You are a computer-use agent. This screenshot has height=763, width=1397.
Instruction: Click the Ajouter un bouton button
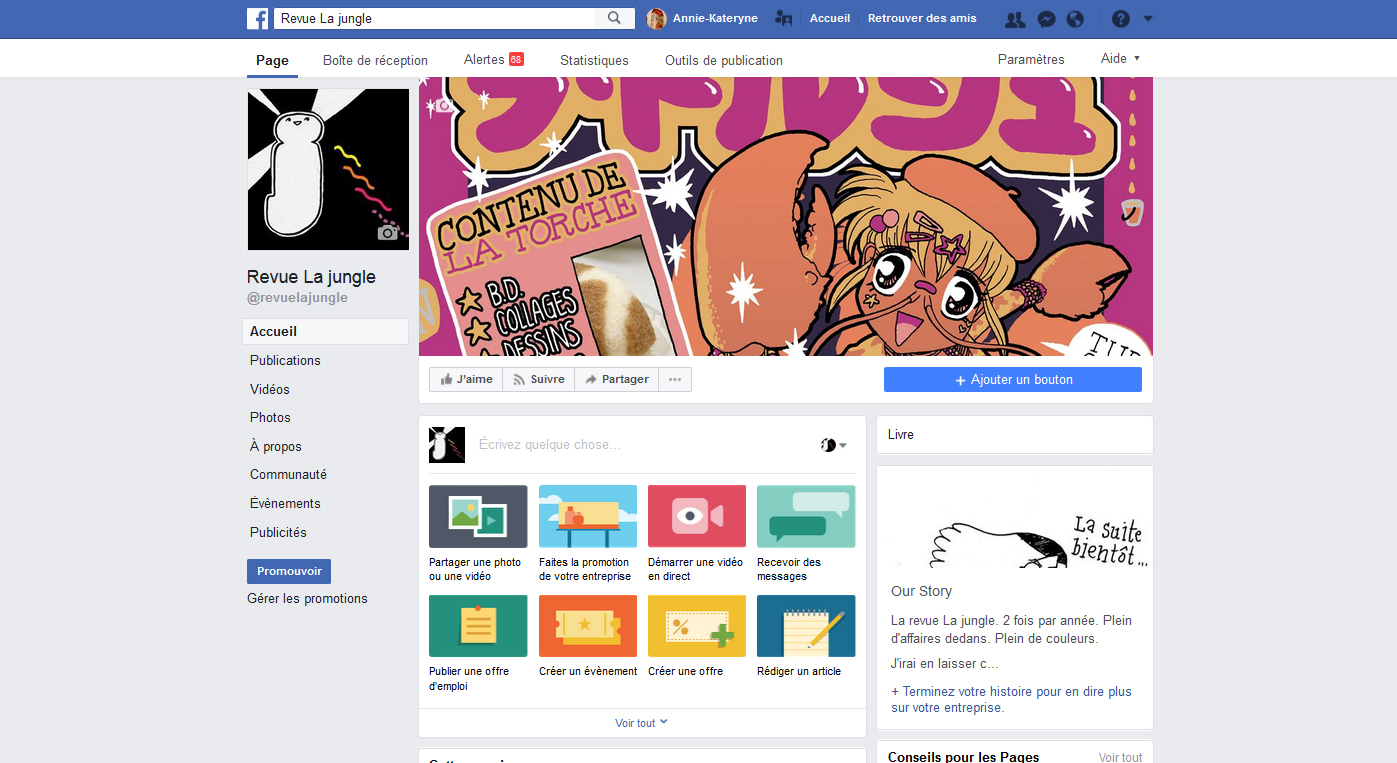point(1012,380)
